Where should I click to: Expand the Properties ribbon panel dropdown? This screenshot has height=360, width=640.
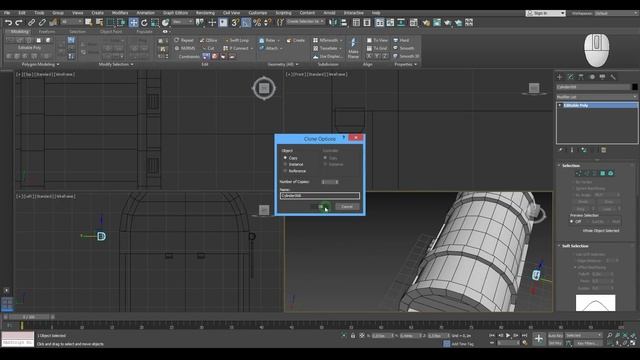click(x=406, y=64)
